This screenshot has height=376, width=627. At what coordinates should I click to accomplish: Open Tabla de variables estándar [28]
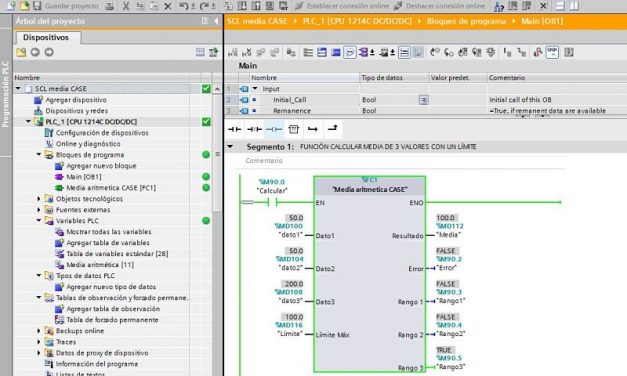tap(117, 254)
